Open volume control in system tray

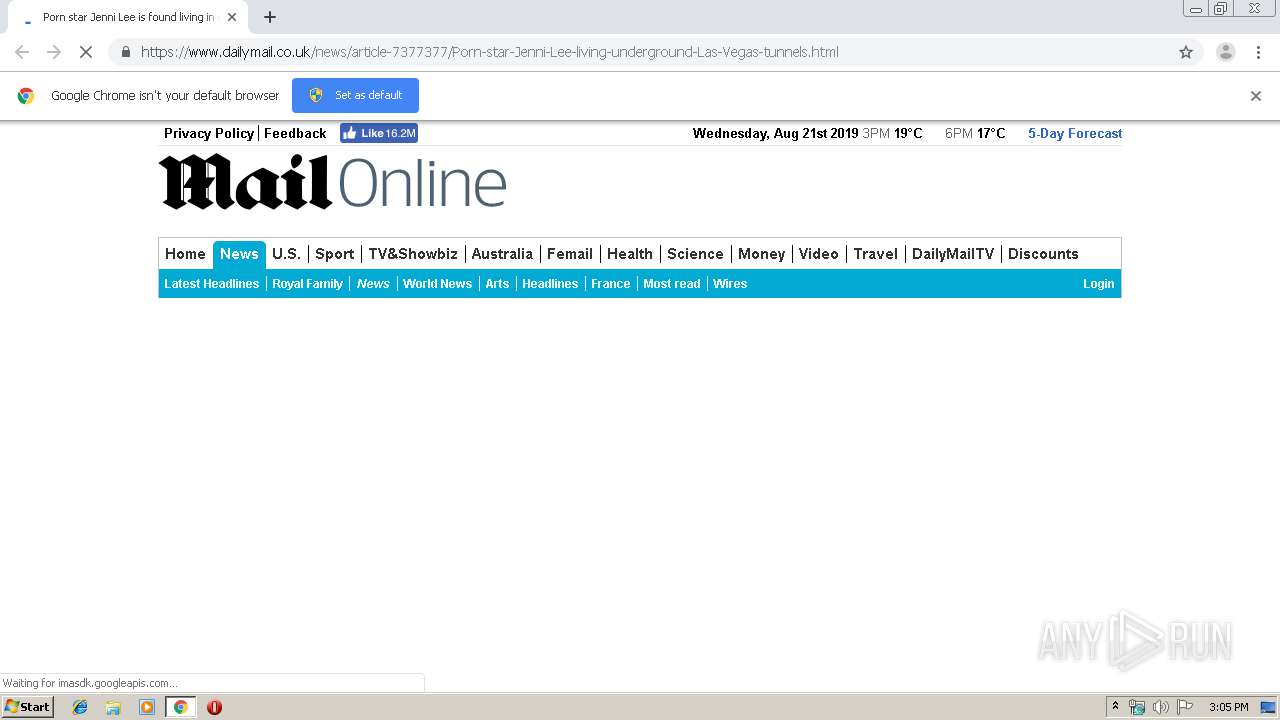1160,707
